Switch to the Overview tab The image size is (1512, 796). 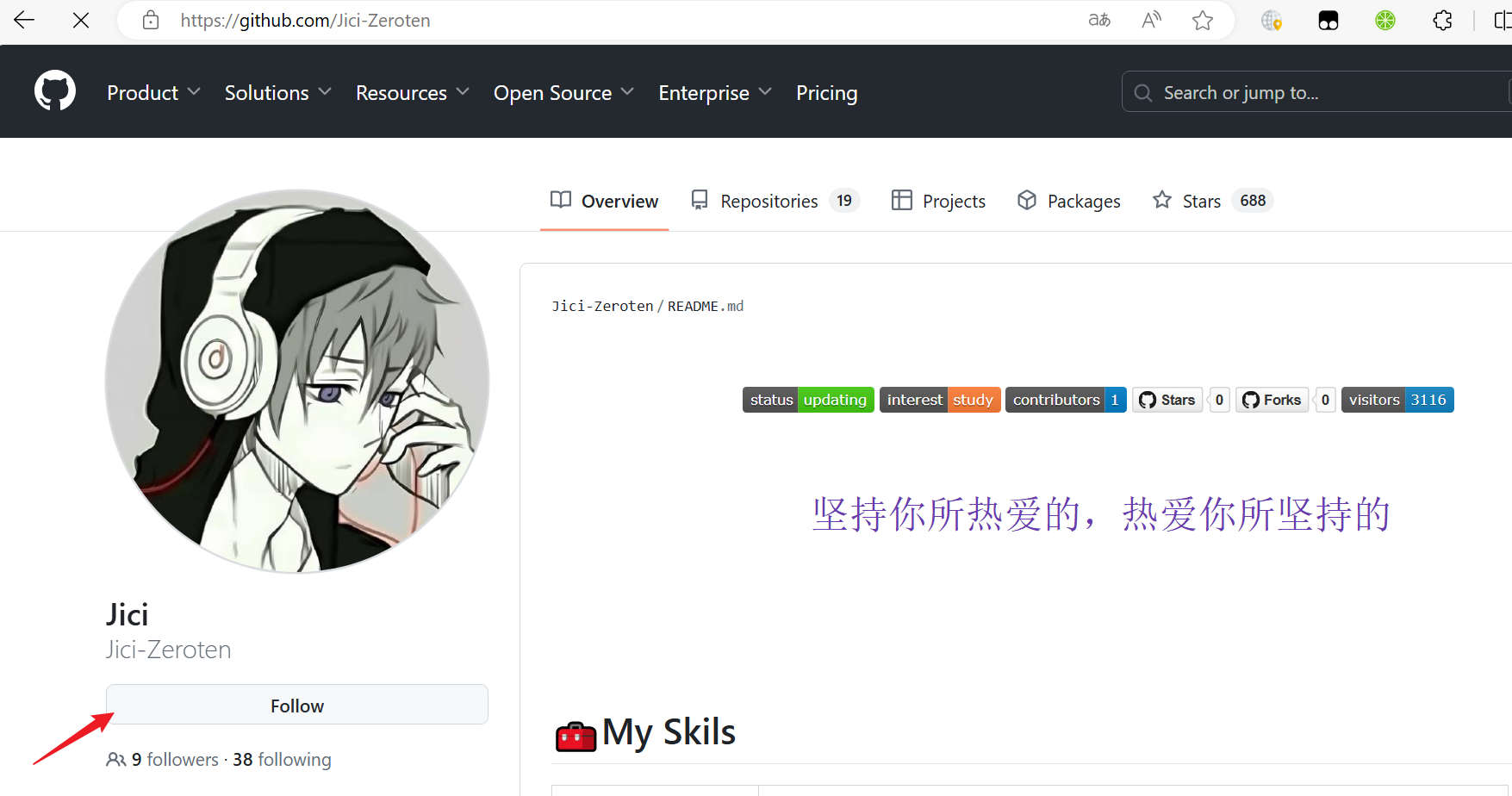tap(605, 201)
